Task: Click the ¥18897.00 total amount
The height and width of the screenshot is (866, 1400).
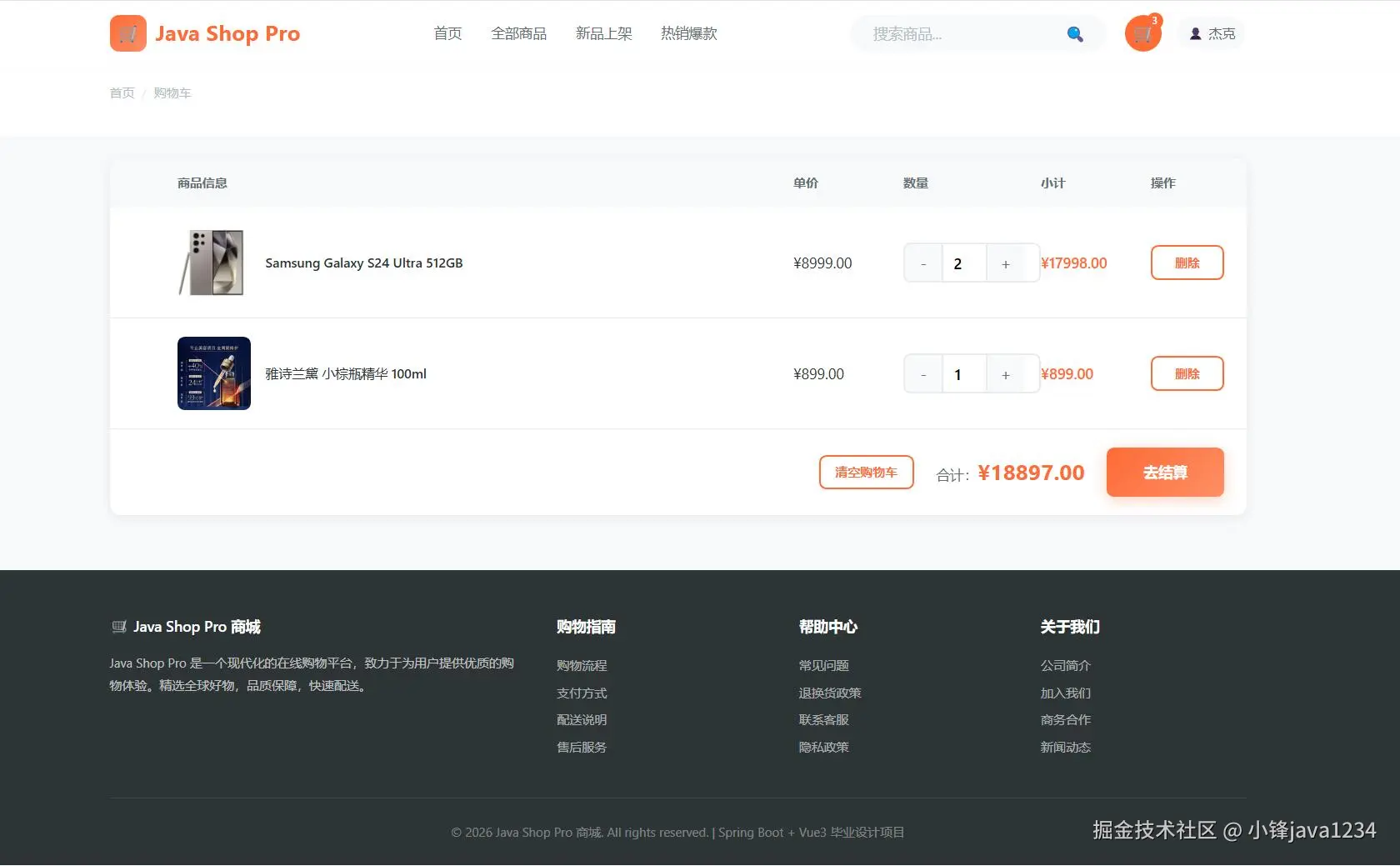Action: coord(1031,473)
